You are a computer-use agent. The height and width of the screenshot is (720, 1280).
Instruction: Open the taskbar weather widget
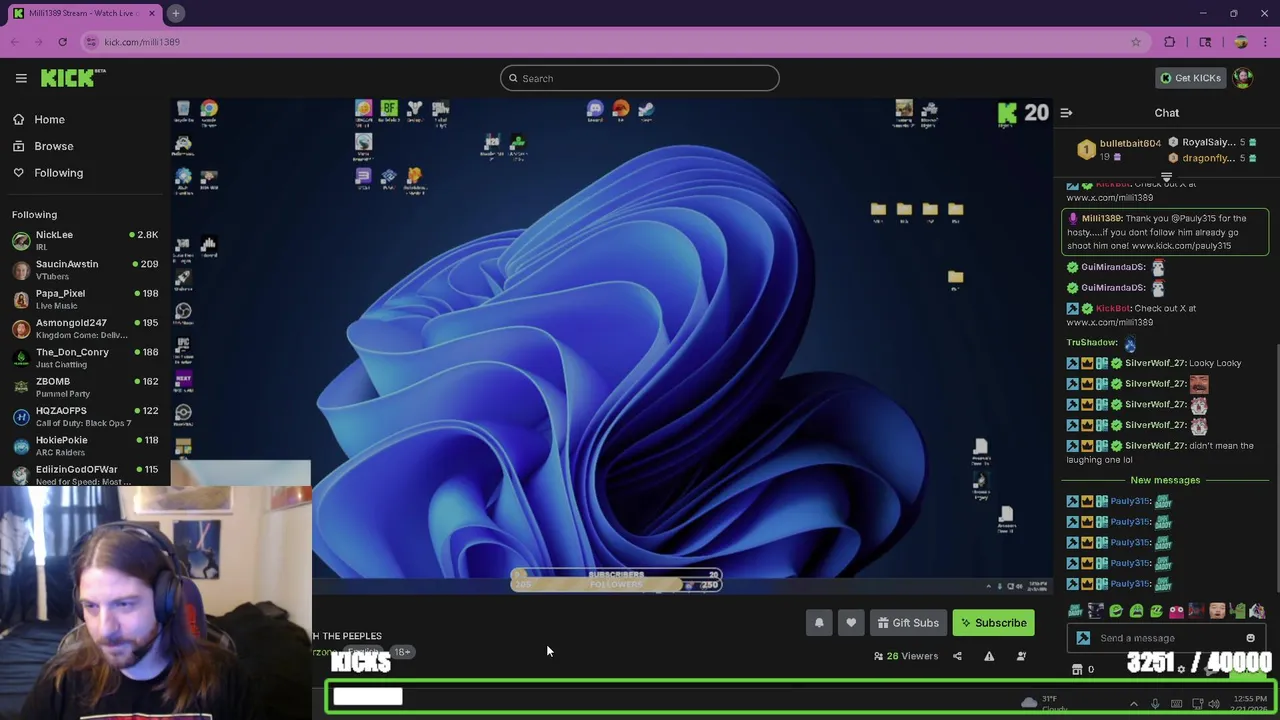(1044, 704)
